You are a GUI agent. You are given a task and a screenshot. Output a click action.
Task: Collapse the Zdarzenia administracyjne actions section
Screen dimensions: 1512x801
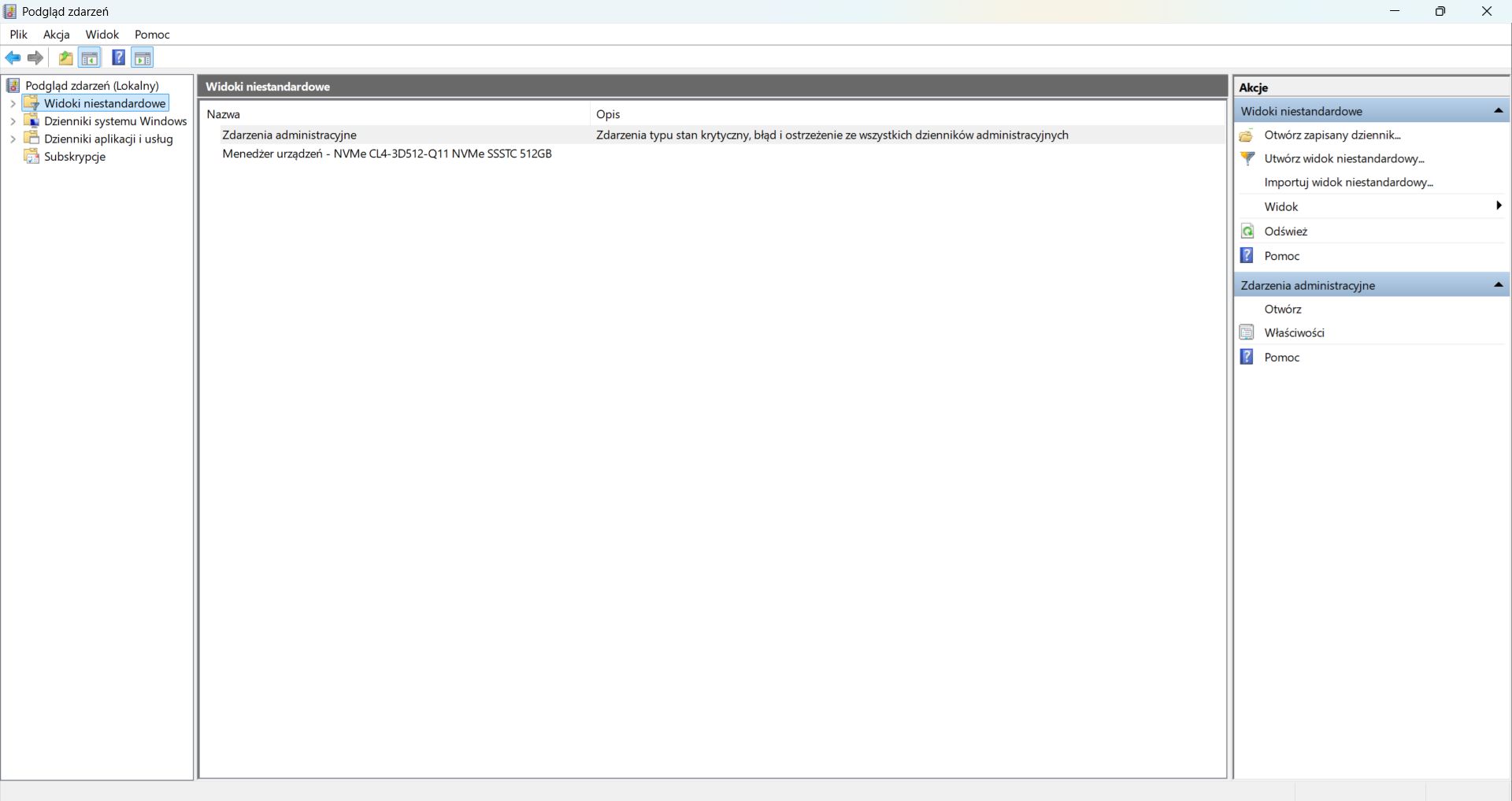click(1499, 284)
